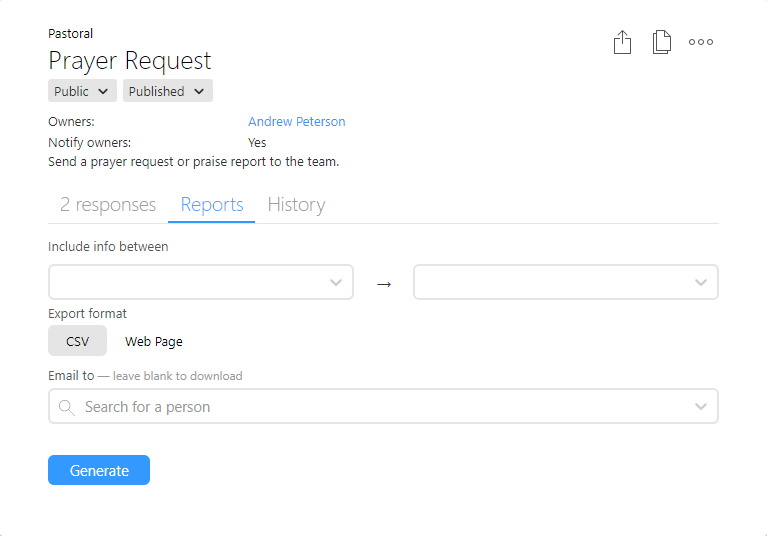This screenshot has width=767, height=536.
Task: Select CSV export format
Action: tap(77, 341)
